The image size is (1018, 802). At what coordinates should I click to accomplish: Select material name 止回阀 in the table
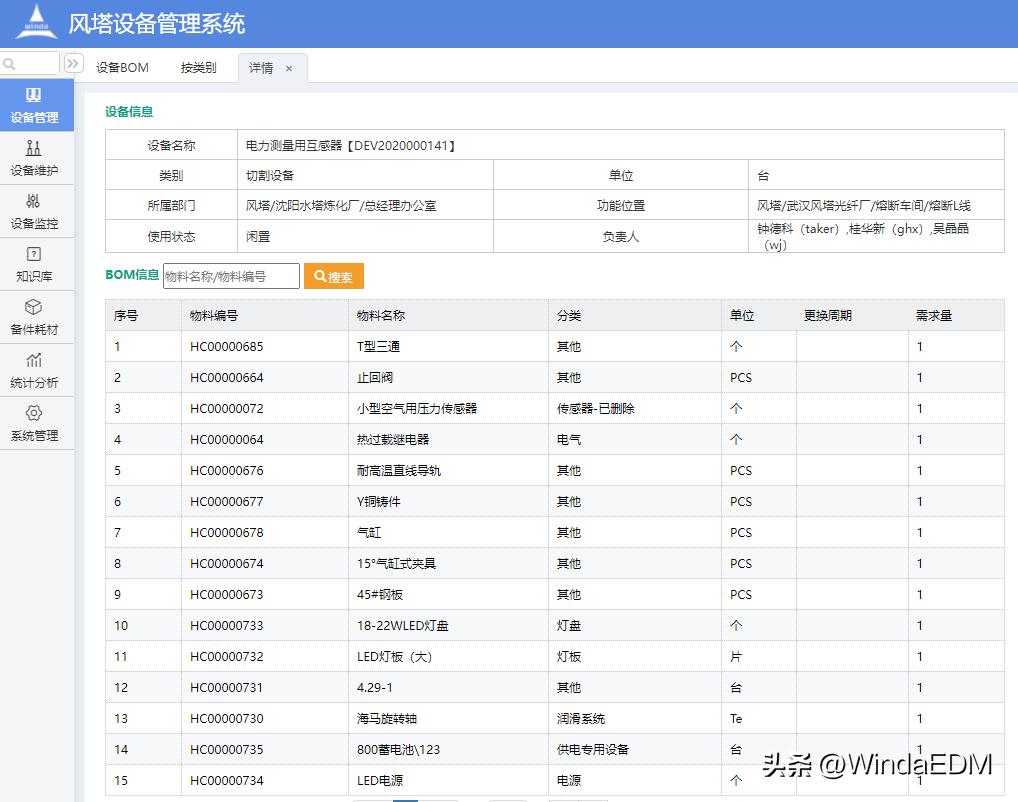tap(369, 377)
